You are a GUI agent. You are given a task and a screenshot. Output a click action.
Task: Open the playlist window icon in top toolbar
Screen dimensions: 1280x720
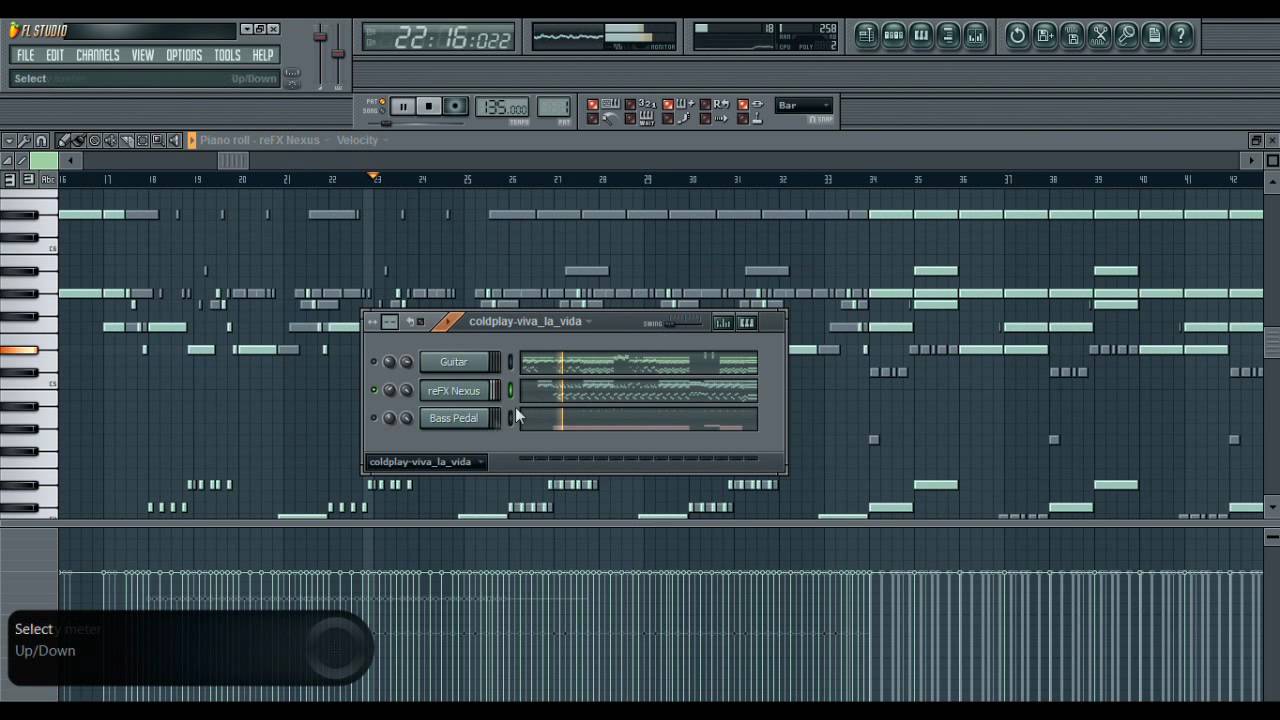click(x=866, y=36)
